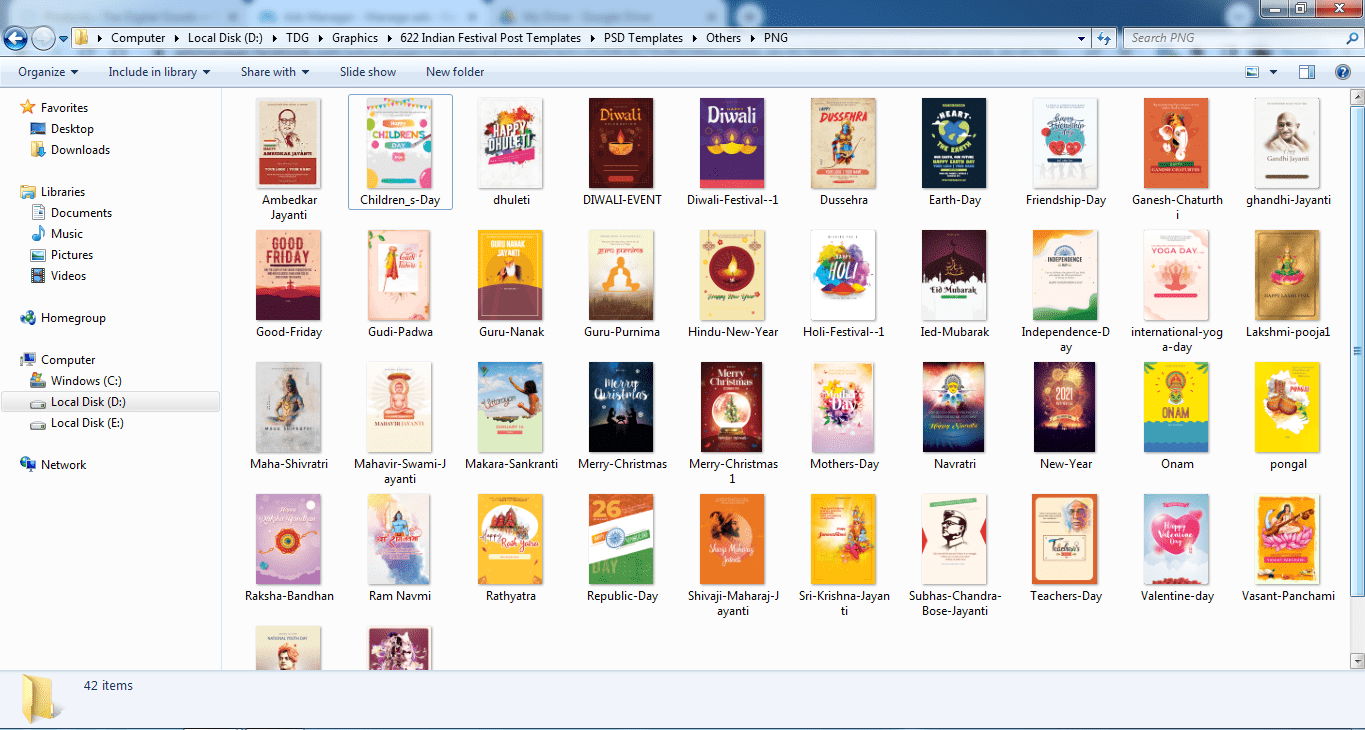Expand the Share with dropdown
The width and height of the screenshot is (1365, 730).
click(274, 72)
